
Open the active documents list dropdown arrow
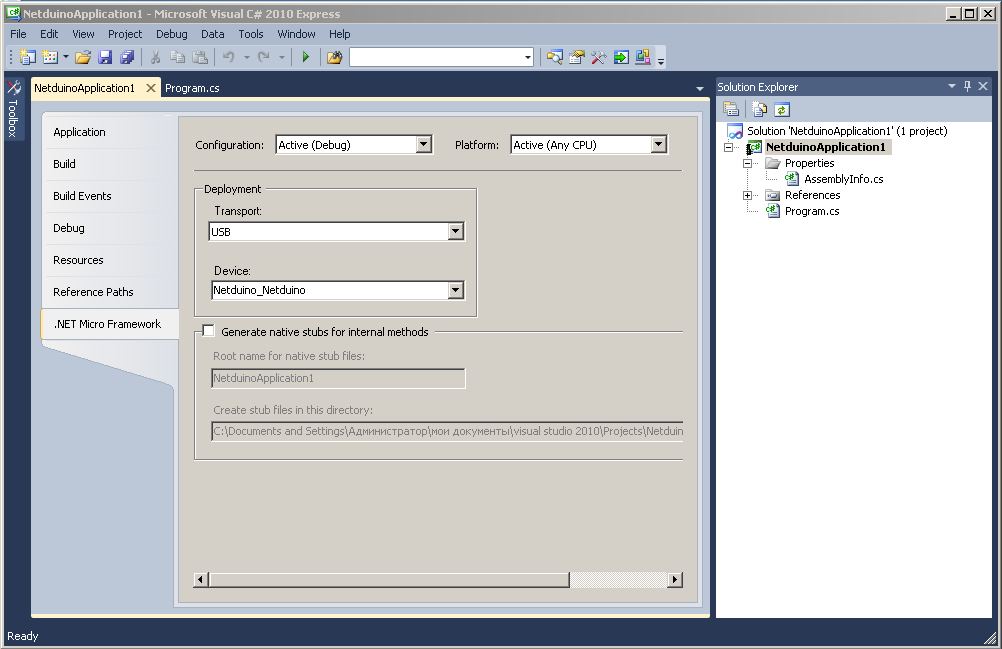700,88
